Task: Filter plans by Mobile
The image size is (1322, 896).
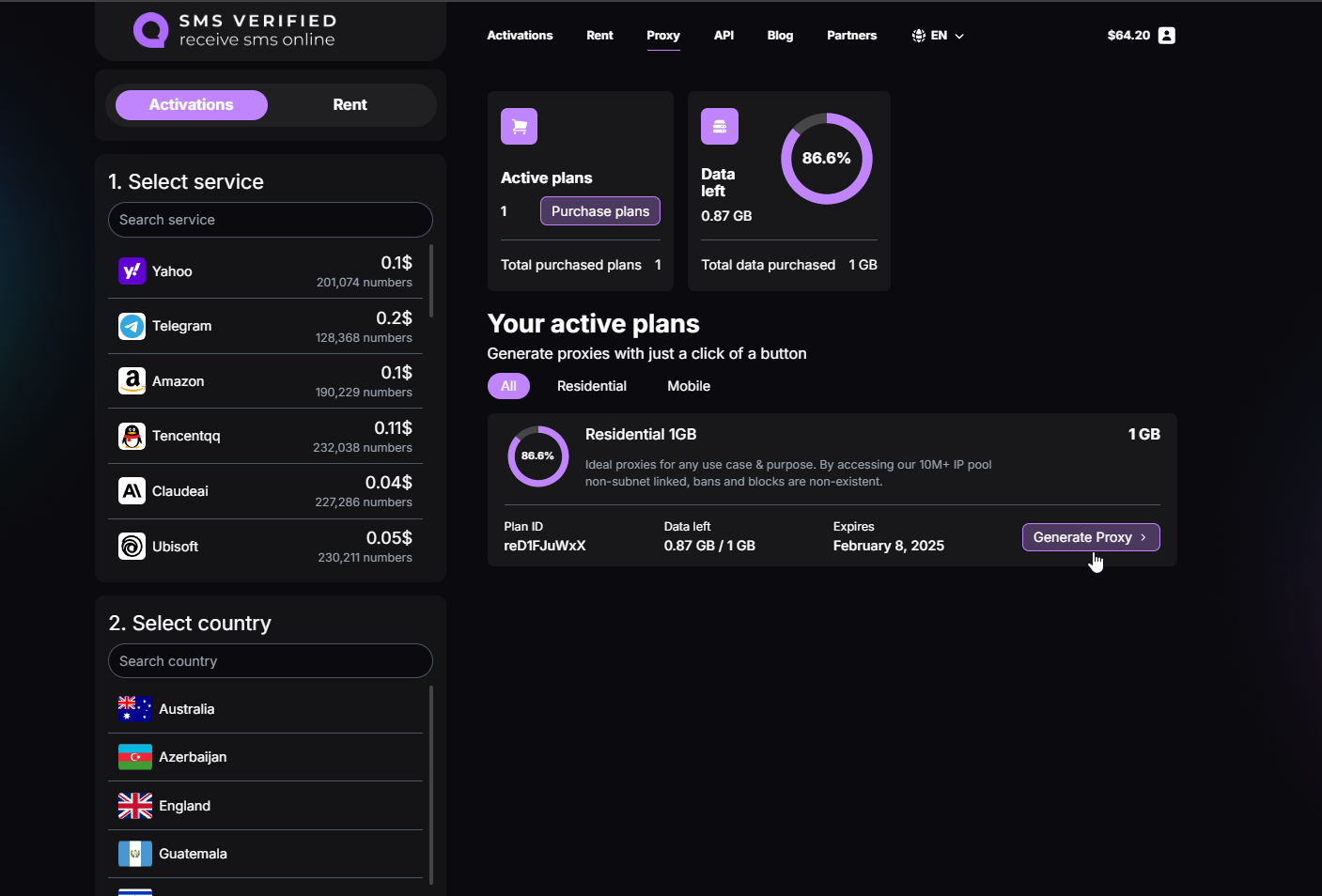Action: coord(688,386)
